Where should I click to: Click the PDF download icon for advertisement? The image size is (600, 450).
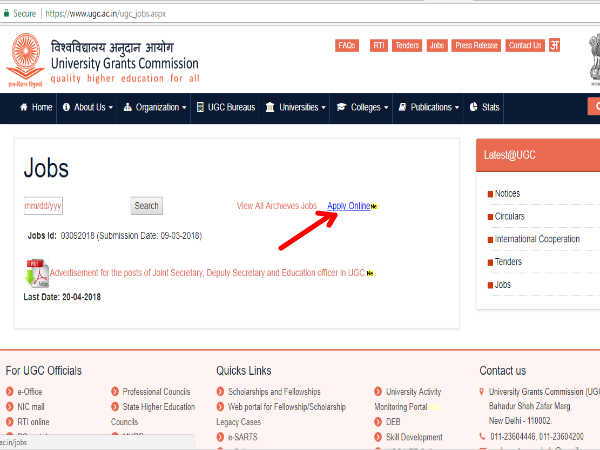tap(37, 273)
